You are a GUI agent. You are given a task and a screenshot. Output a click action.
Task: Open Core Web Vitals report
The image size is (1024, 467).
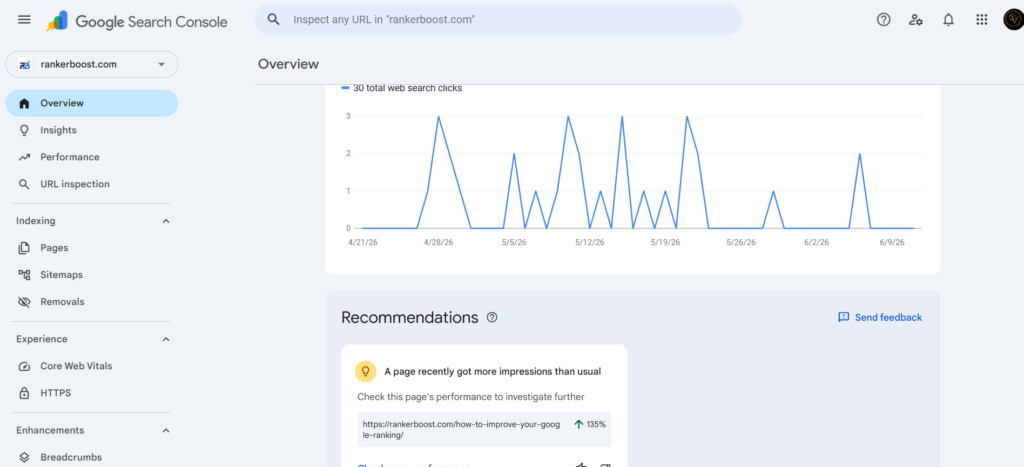(91, 366)
